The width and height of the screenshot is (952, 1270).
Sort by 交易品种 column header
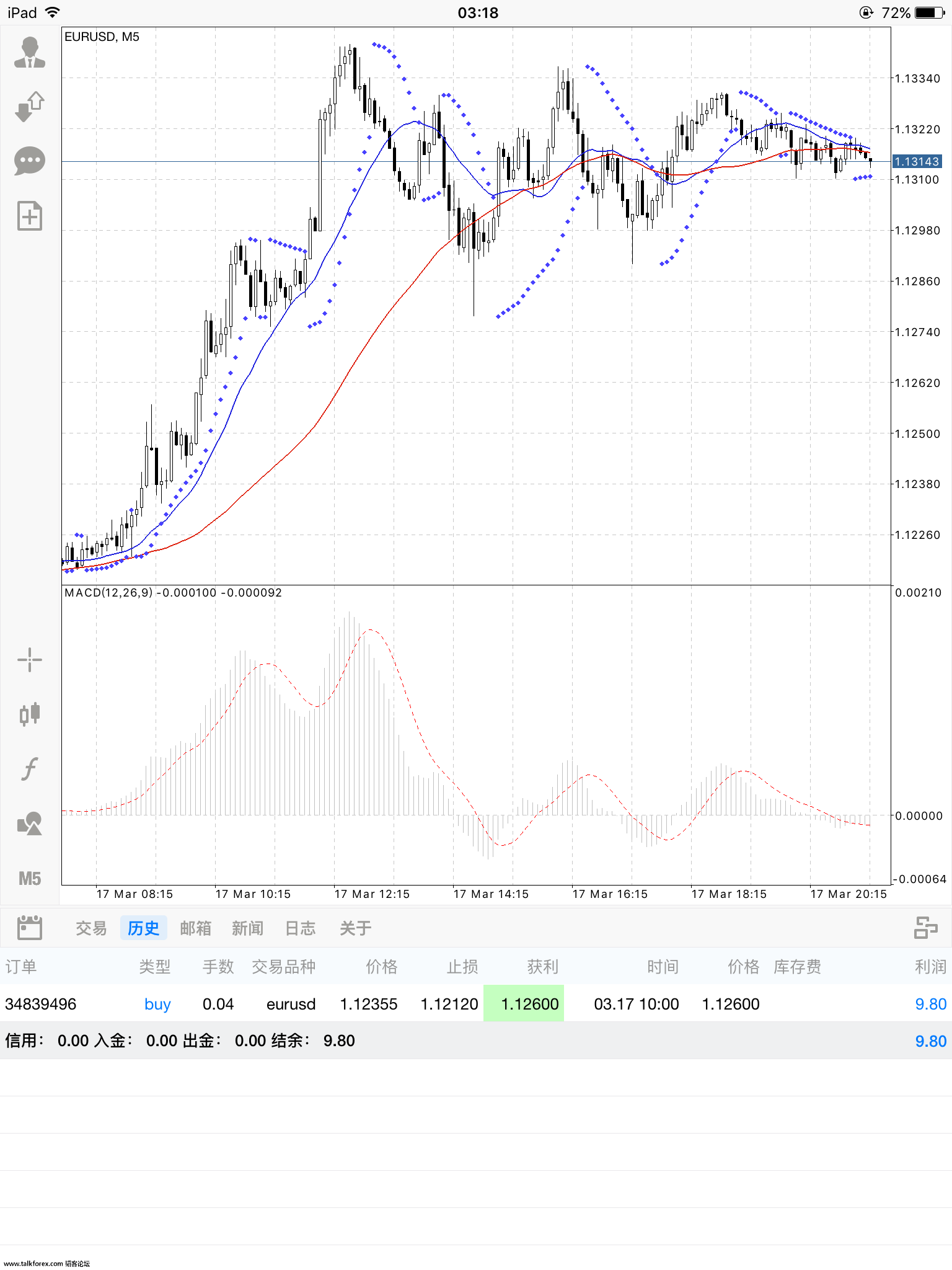pyautogui.click(x=284, y=967)
